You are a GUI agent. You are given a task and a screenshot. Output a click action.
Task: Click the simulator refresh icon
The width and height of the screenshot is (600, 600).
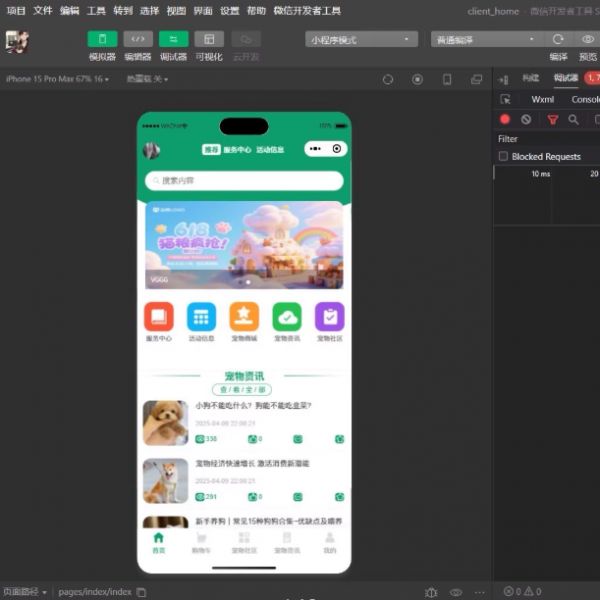click(388, 80)
